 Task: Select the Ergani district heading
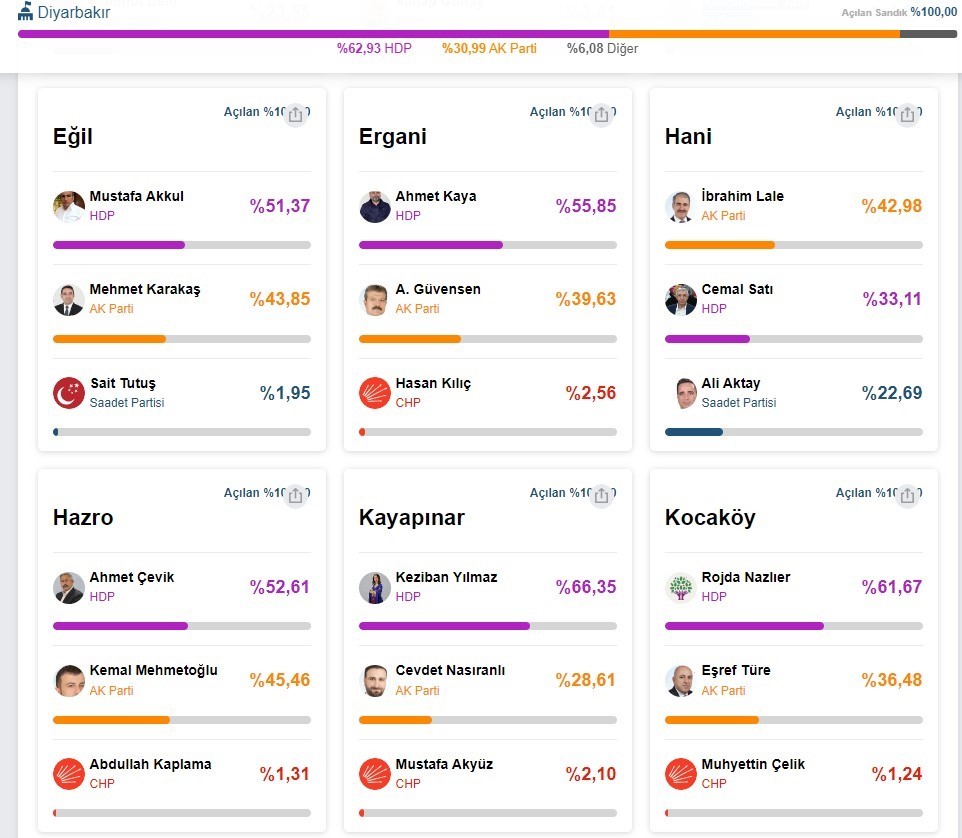point(393,137)
